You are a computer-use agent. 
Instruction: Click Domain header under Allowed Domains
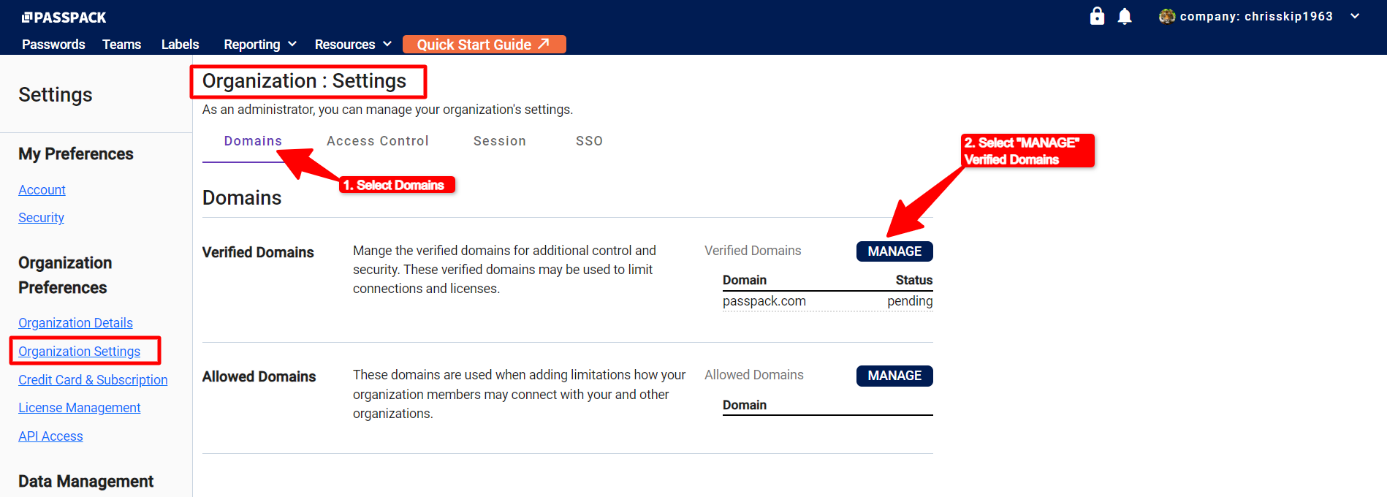745,405
